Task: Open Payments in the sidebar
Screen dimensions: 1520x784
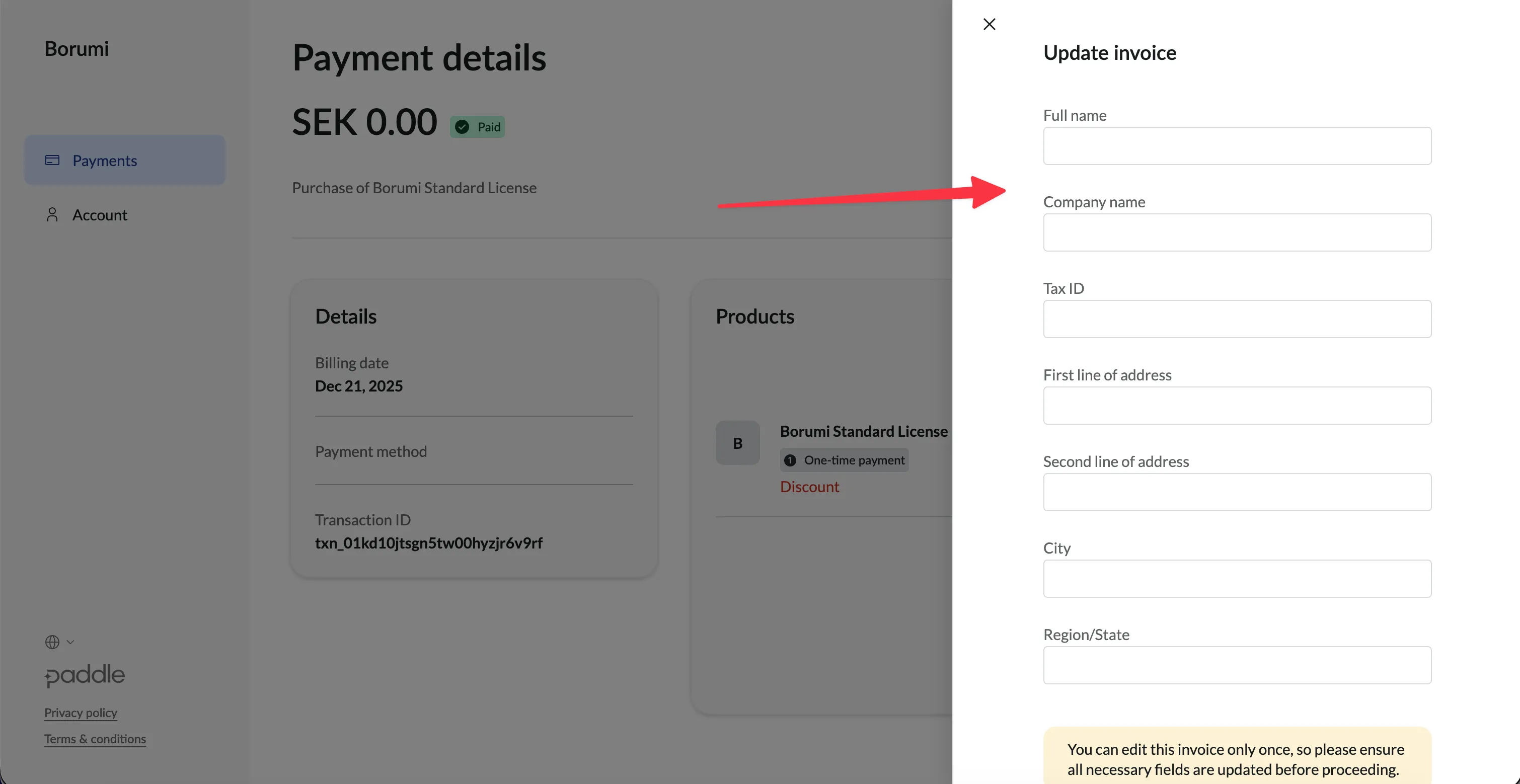Action: (124, 160)
